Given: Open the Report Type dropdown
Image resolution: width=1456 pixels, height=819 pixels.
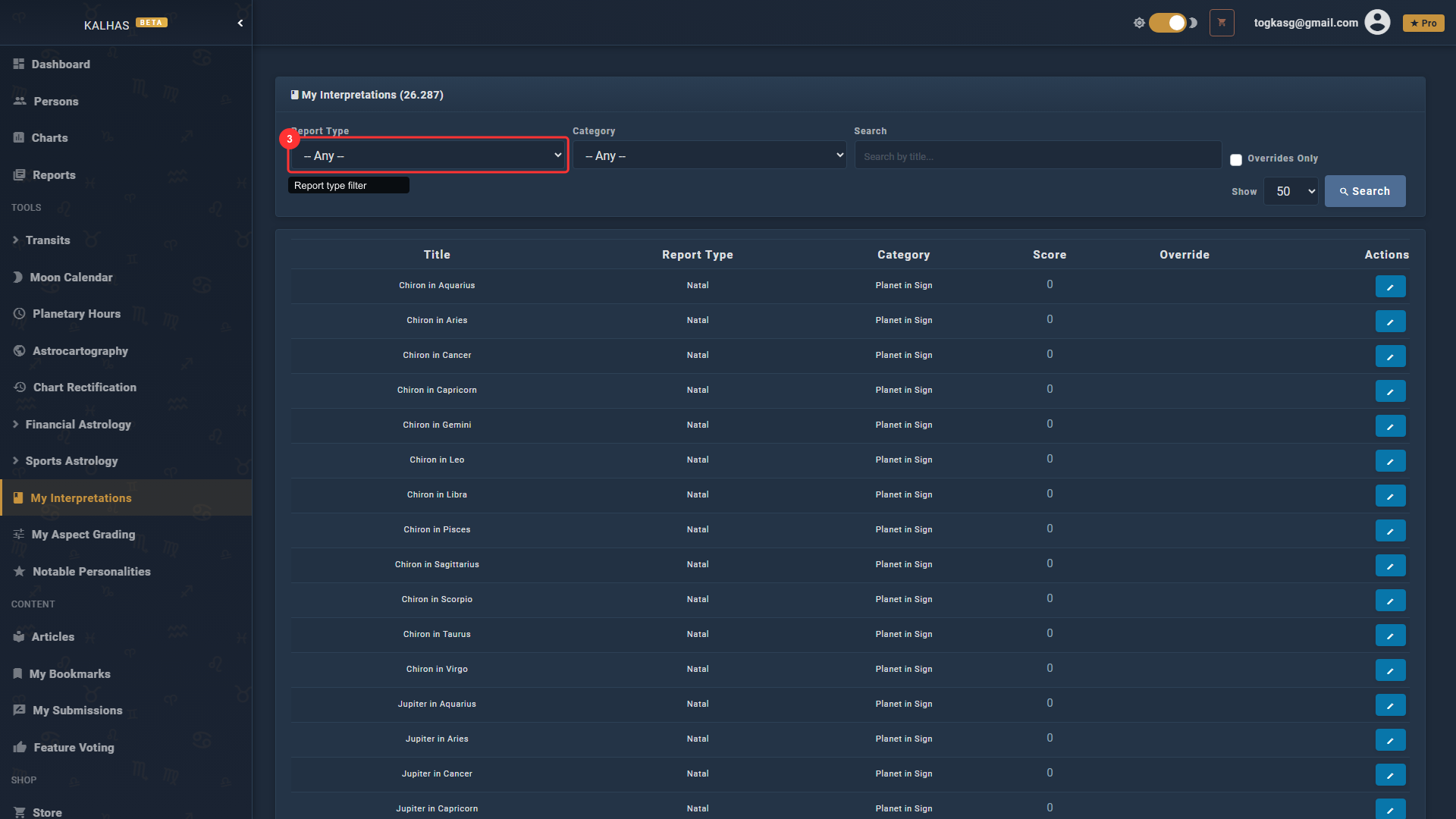Looking at the screenshot, I should [429, 155].
